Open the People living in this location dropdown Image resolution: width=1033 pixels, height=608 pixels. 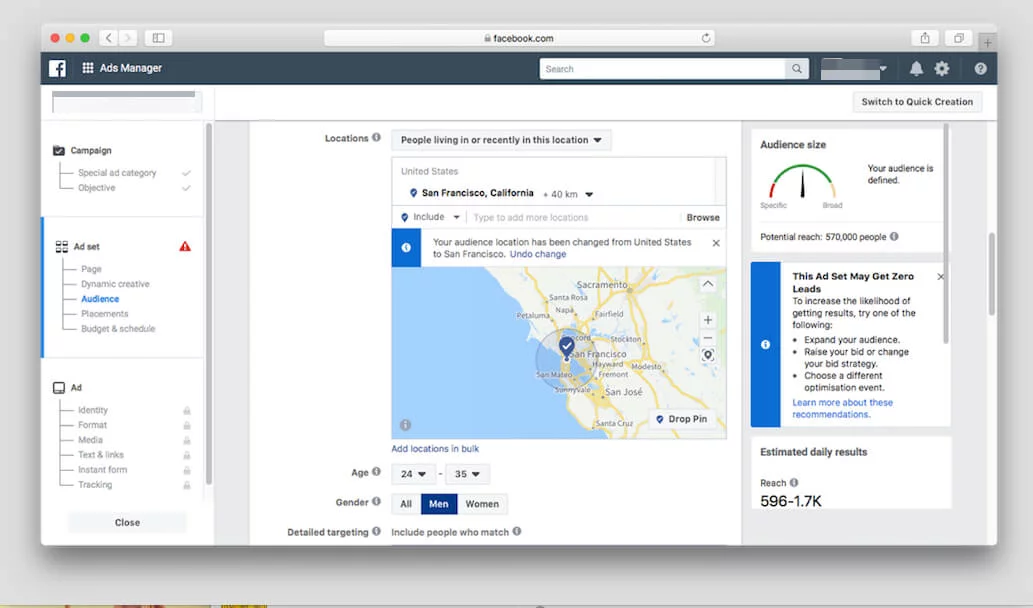(x=501, y=140)
